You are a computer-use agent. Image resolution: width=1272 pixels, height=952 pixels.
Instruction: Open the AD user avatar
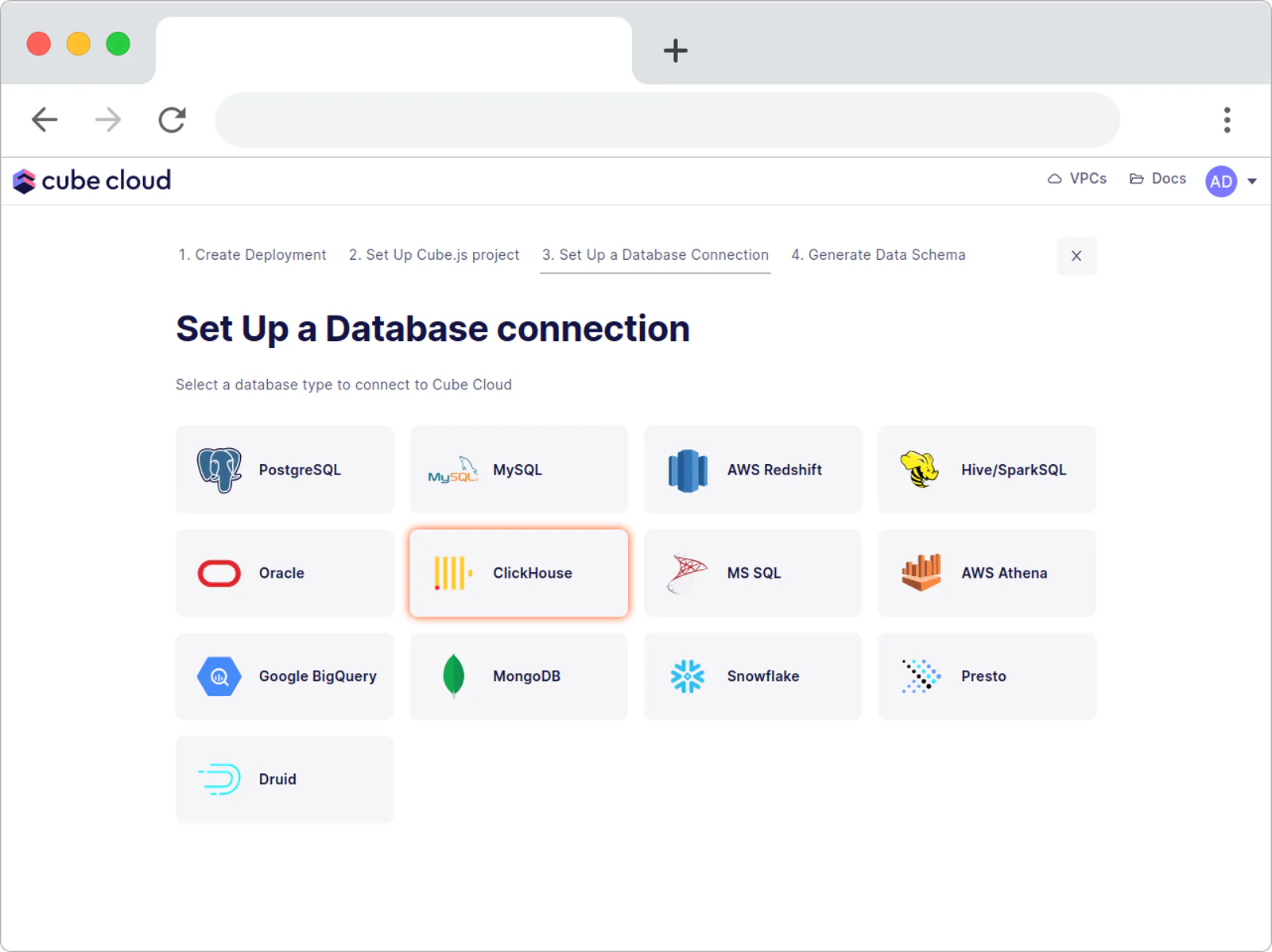point(1221,181)
